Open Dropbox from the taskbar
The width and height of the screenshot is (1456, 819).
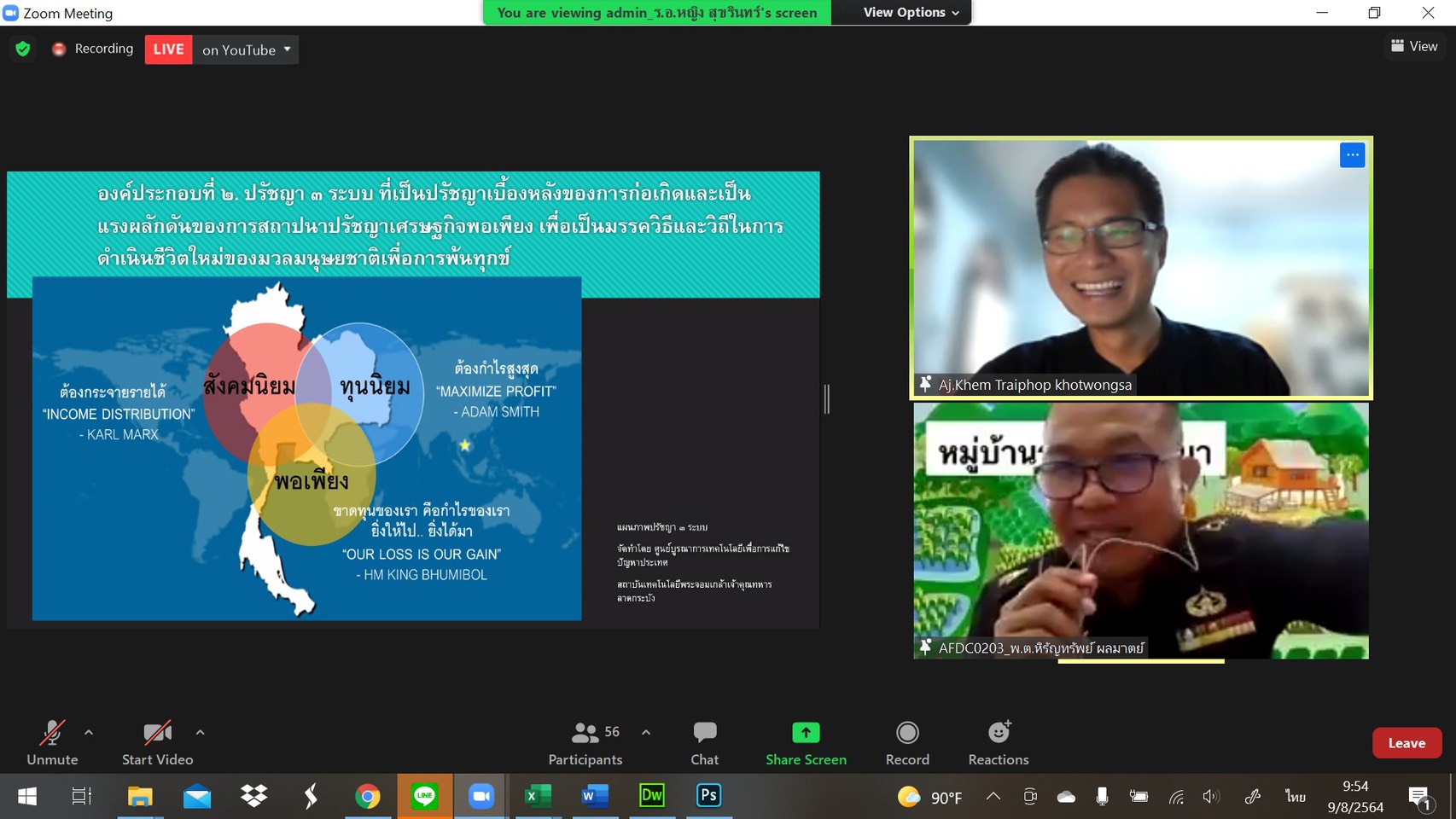point(254,796)
